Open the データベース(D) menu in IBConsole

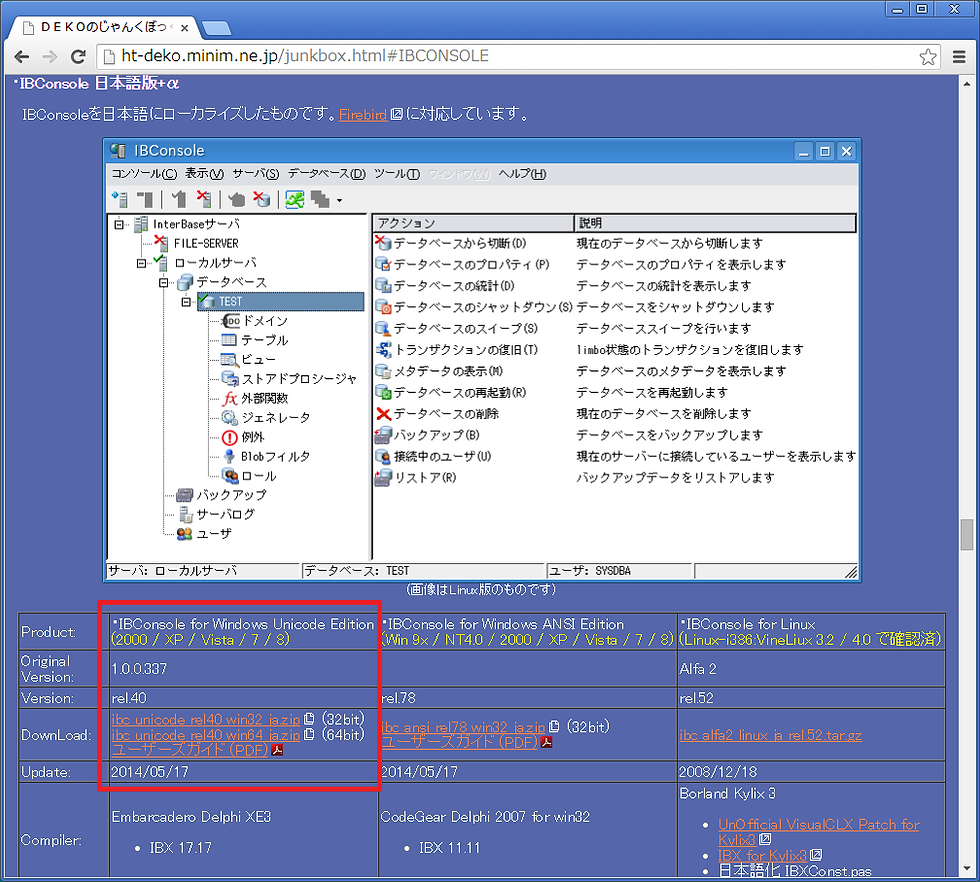(x=326, y=174)
